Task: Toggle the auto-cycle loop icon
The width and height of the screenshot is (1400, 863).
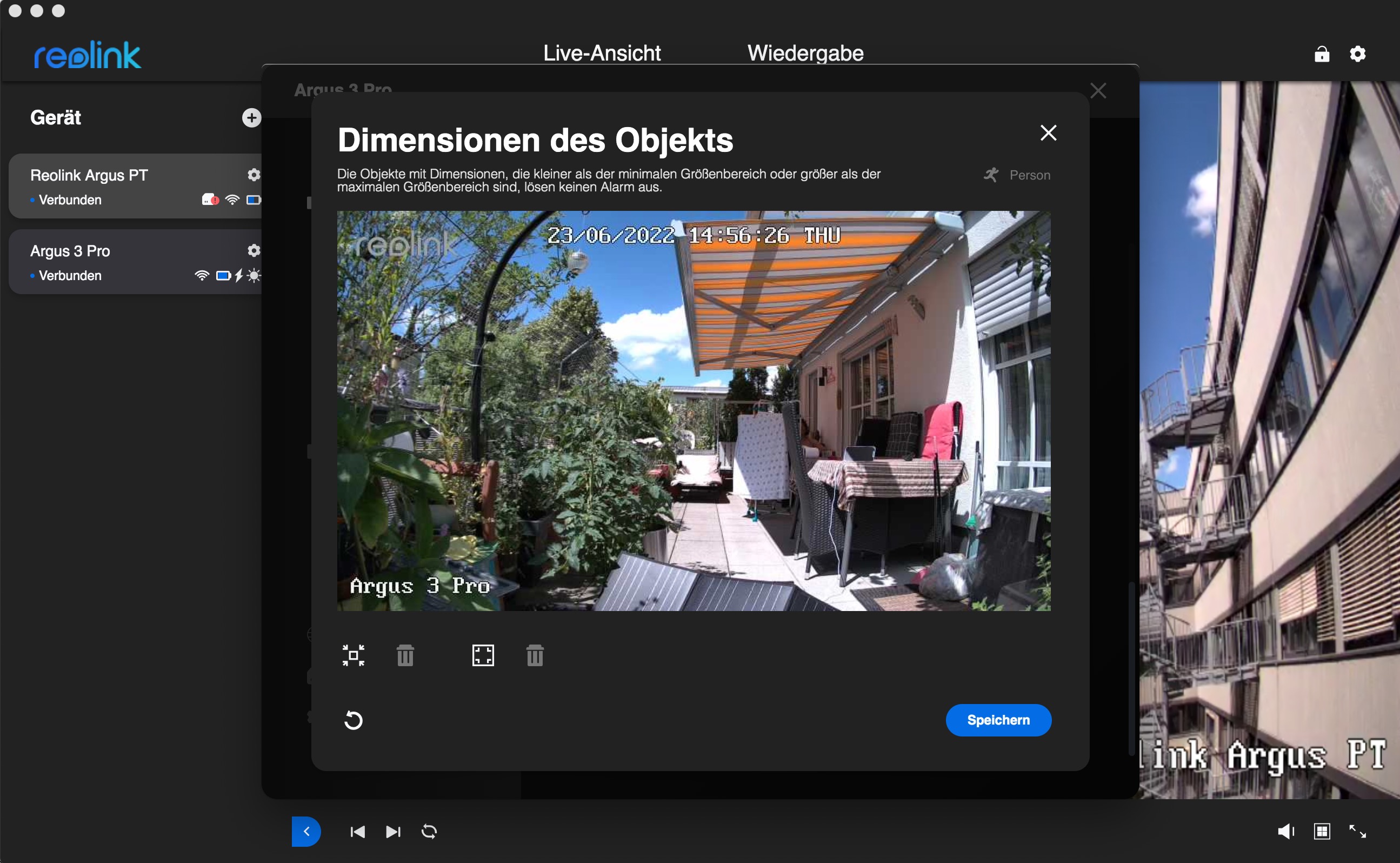Action: 429,832
